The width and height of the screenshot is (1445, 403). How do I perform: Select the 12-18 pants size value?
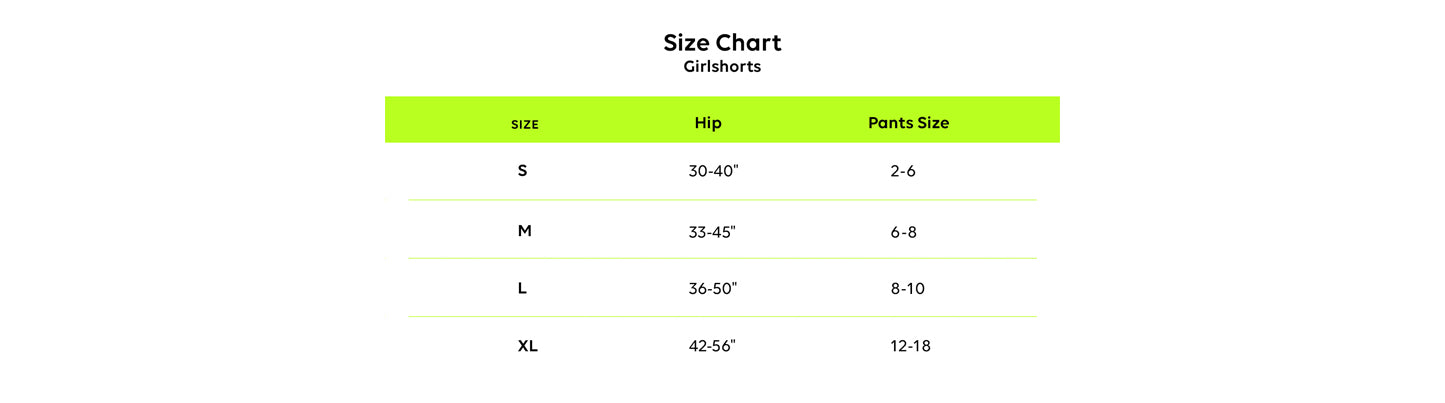point(910,346)
